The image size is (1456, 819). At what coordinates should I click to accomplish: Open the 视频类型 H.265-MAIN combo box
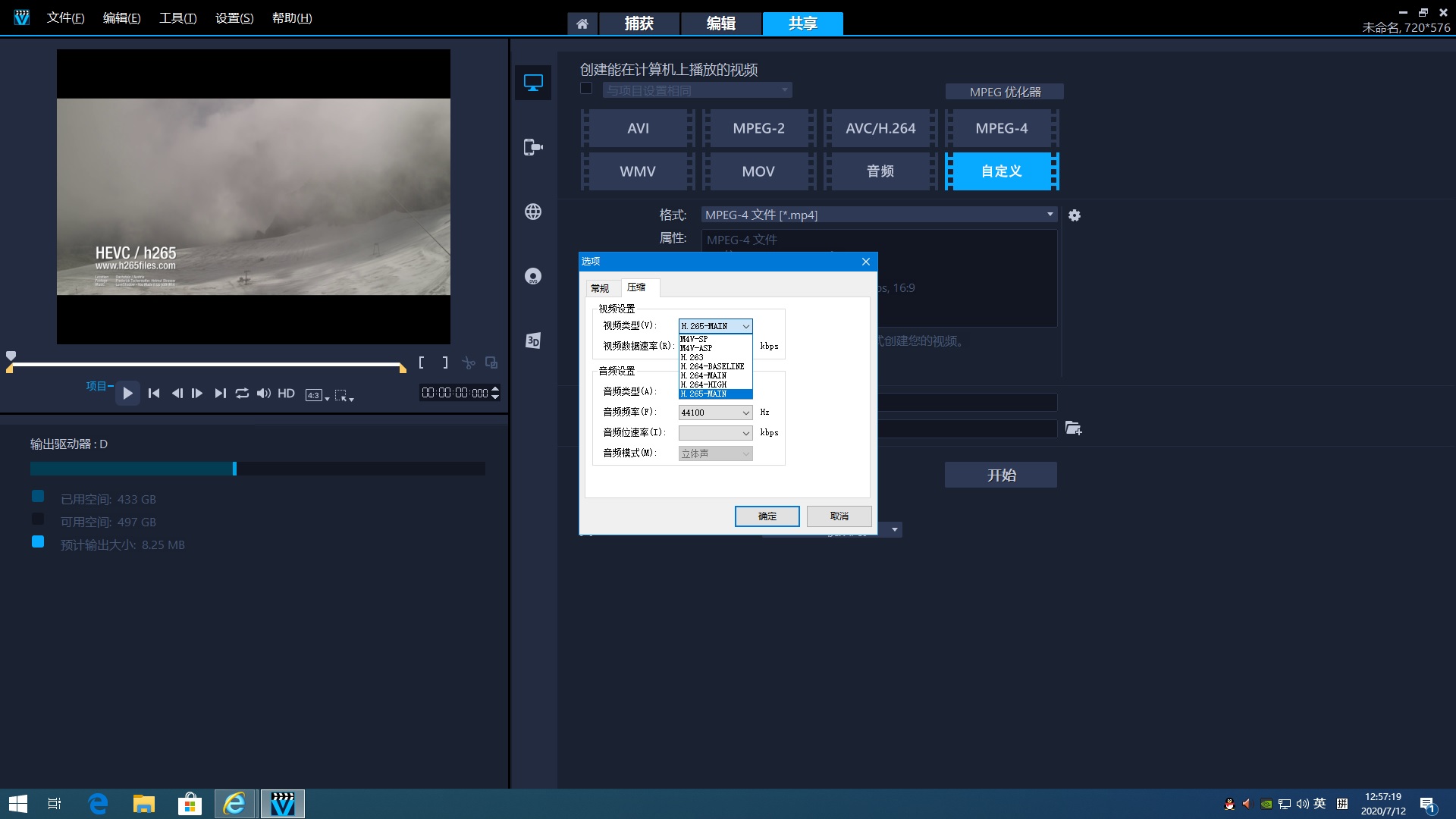(715, 326)
